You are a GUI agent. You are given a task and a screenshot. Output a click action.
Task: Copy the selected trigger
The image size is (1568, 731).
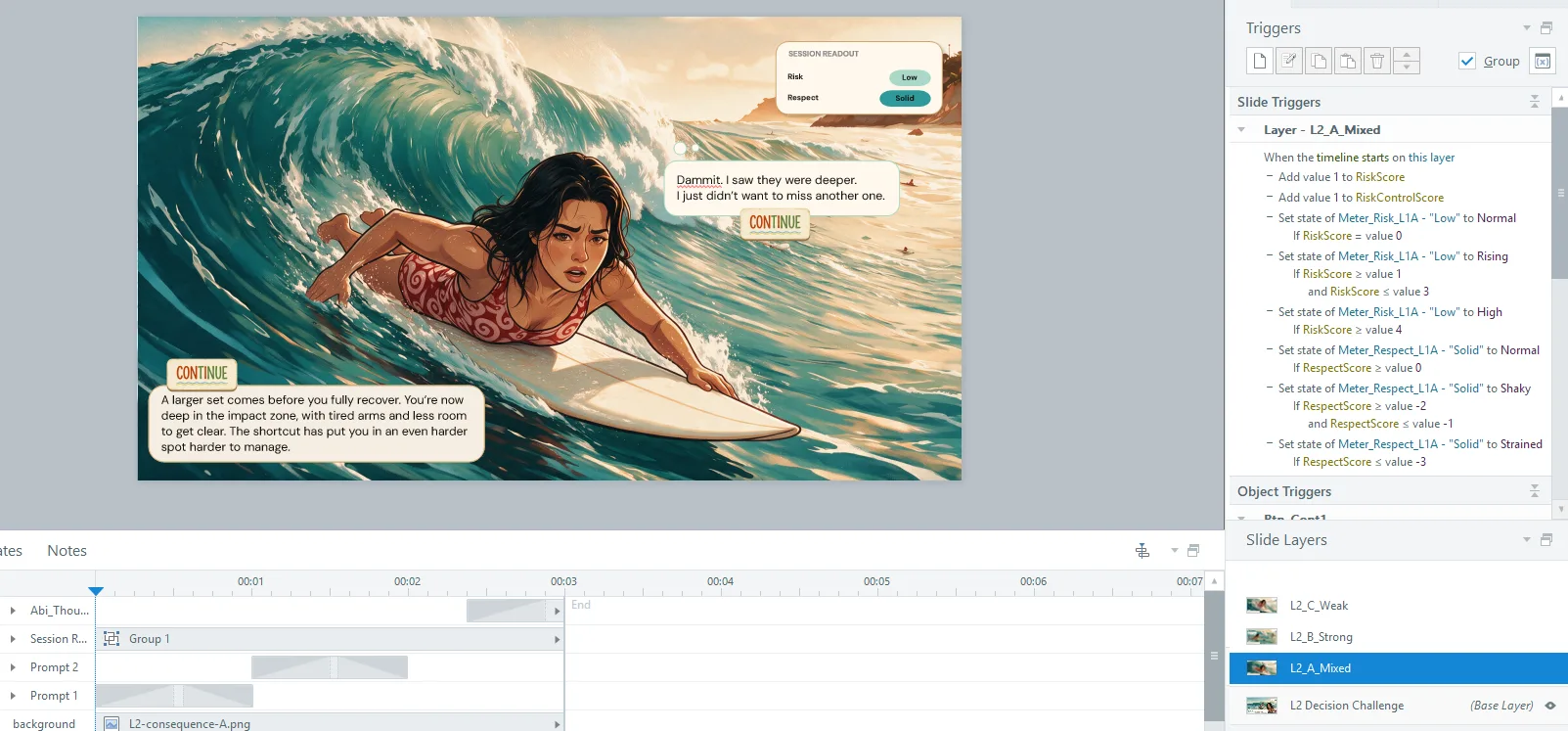1319,61
